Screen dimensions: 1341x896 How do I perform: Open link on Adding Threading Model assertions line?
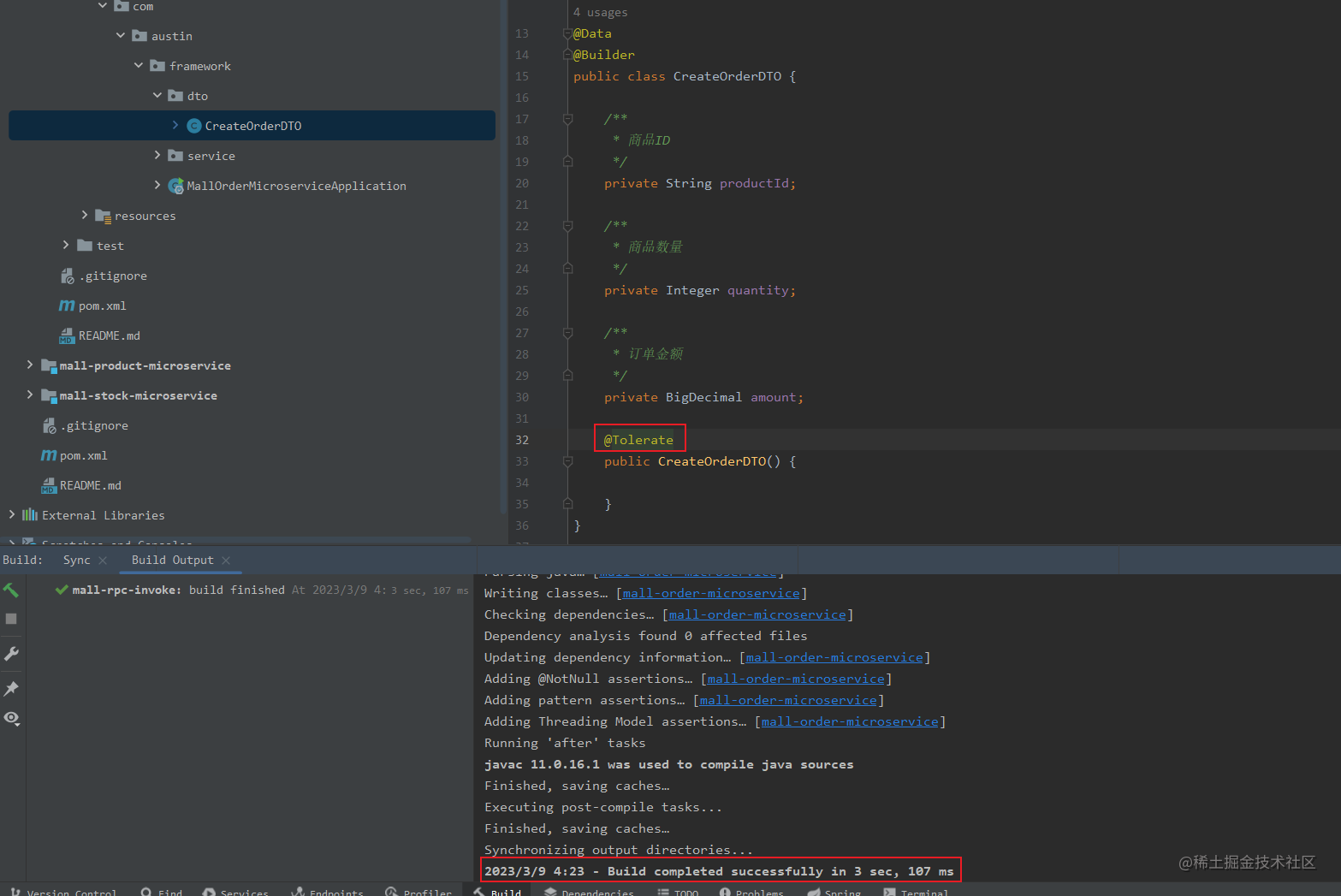(850, 721)
